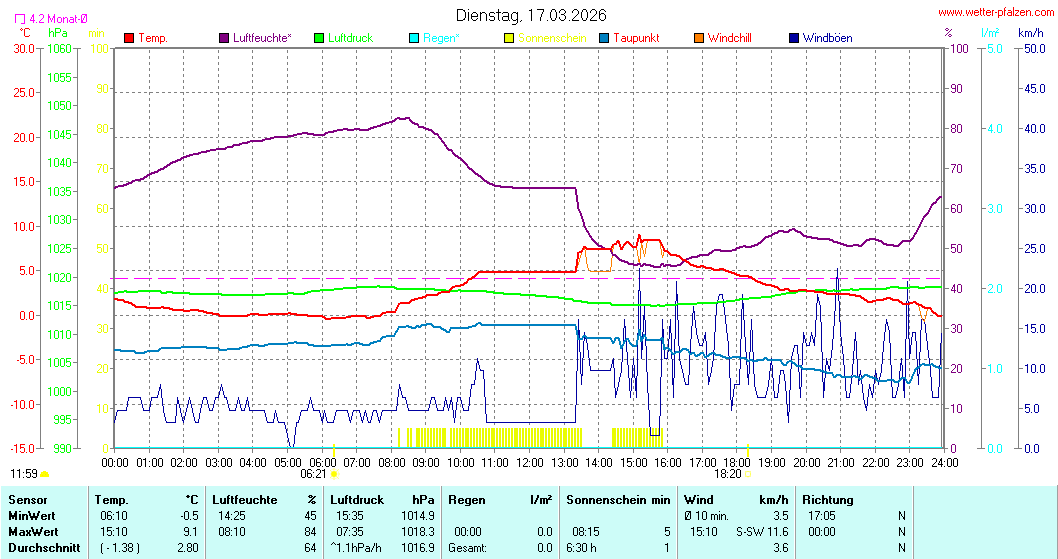Image resolution: width=1058 pixels, height=559 pixels.
Task: Click the sunrise sun icon beside 06:21
Action: [x=335, y=474]
